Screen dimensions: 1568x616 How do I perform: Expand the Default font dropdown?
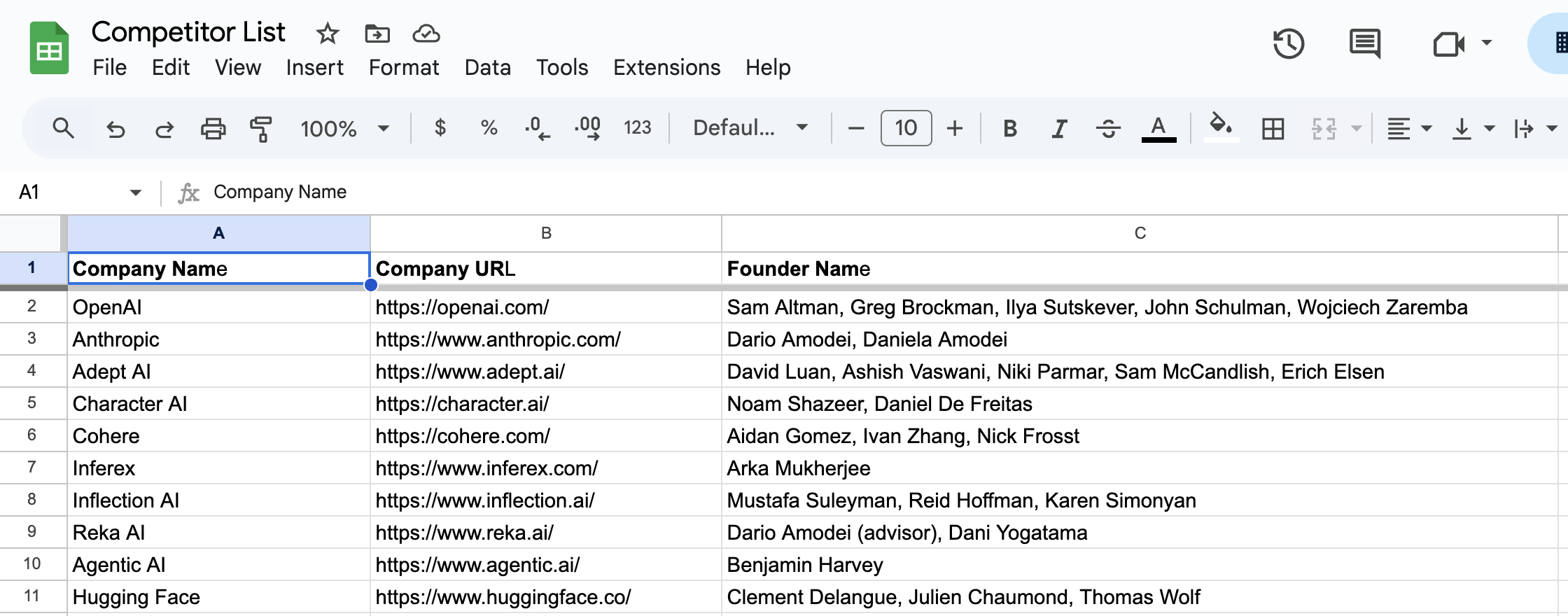tap(750, 128)
